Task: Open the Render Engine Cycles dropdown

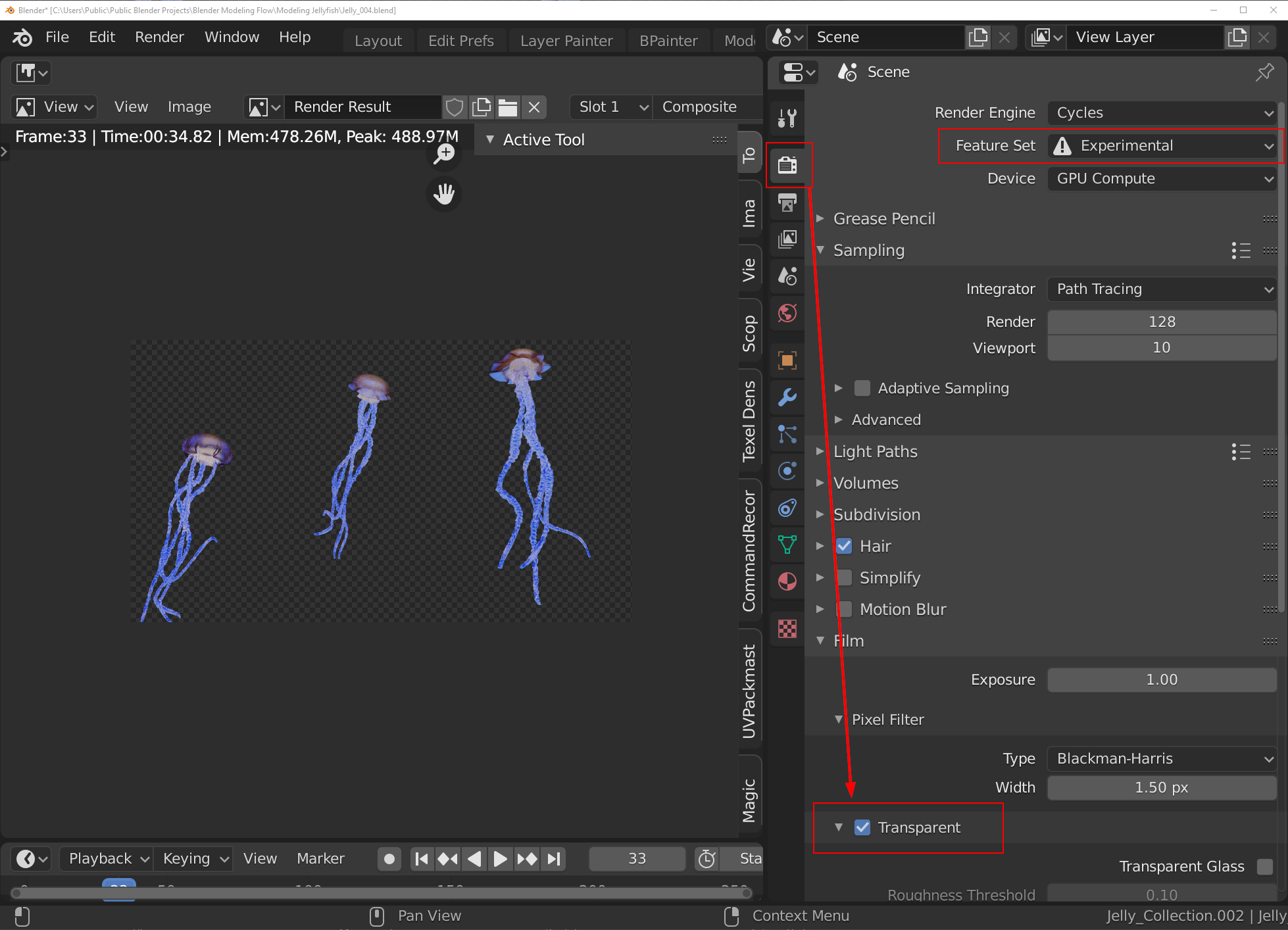Action: 1162,112
